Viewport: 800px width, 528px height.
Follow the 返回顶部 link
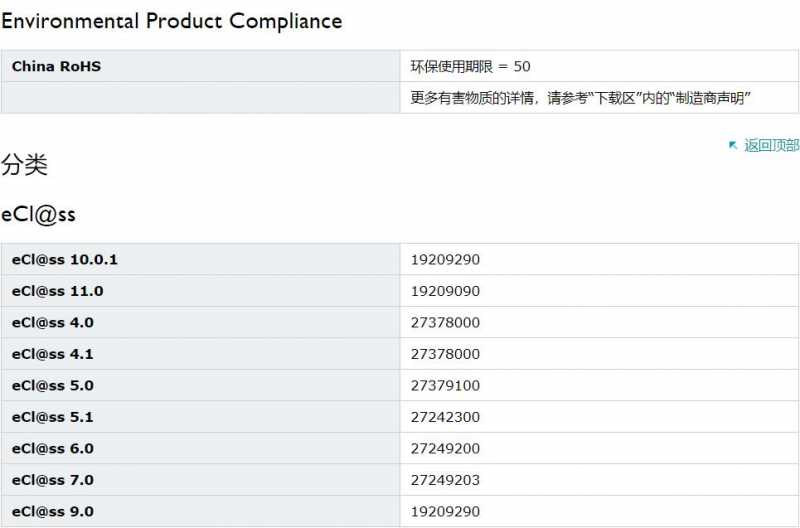click(771, 145)
